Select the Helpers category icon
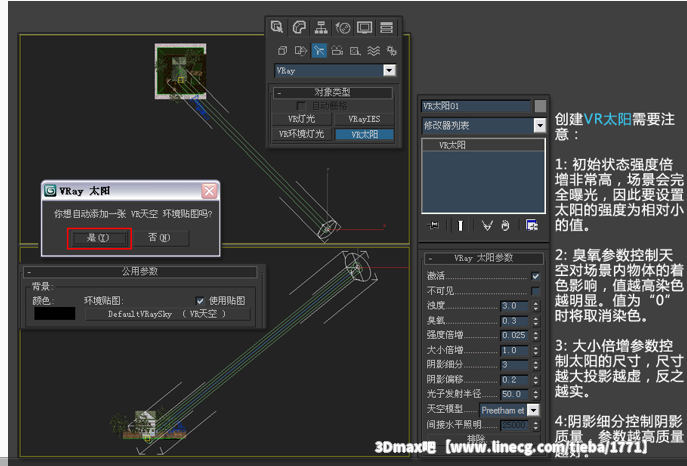This screenshot has height=466, width=687. (355, 51)
